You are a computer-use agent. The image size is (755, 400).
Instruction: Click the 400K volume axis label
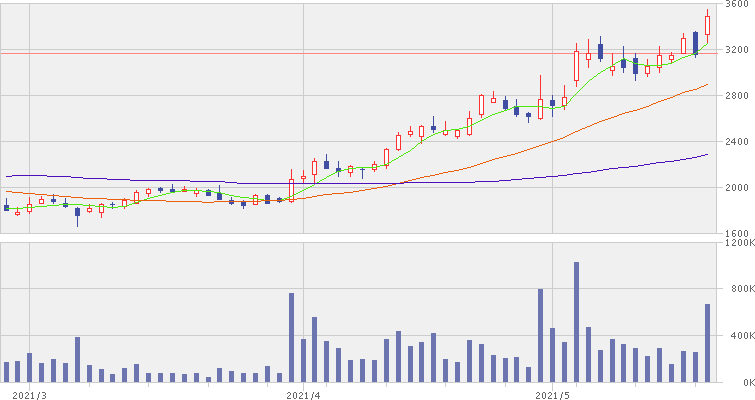click(x=739, y=337)
